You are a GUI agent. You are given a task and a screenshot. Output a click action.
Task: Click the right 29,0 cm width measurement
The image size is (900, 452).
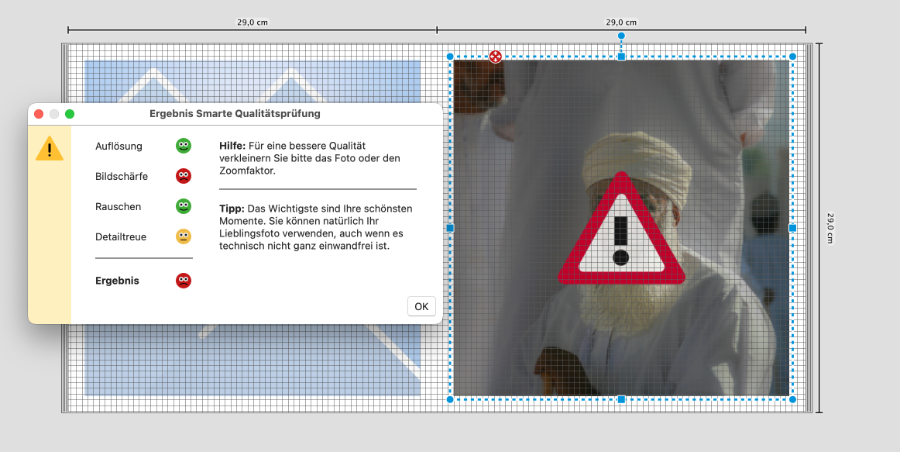pyautogui.click(x=621, y=22)
